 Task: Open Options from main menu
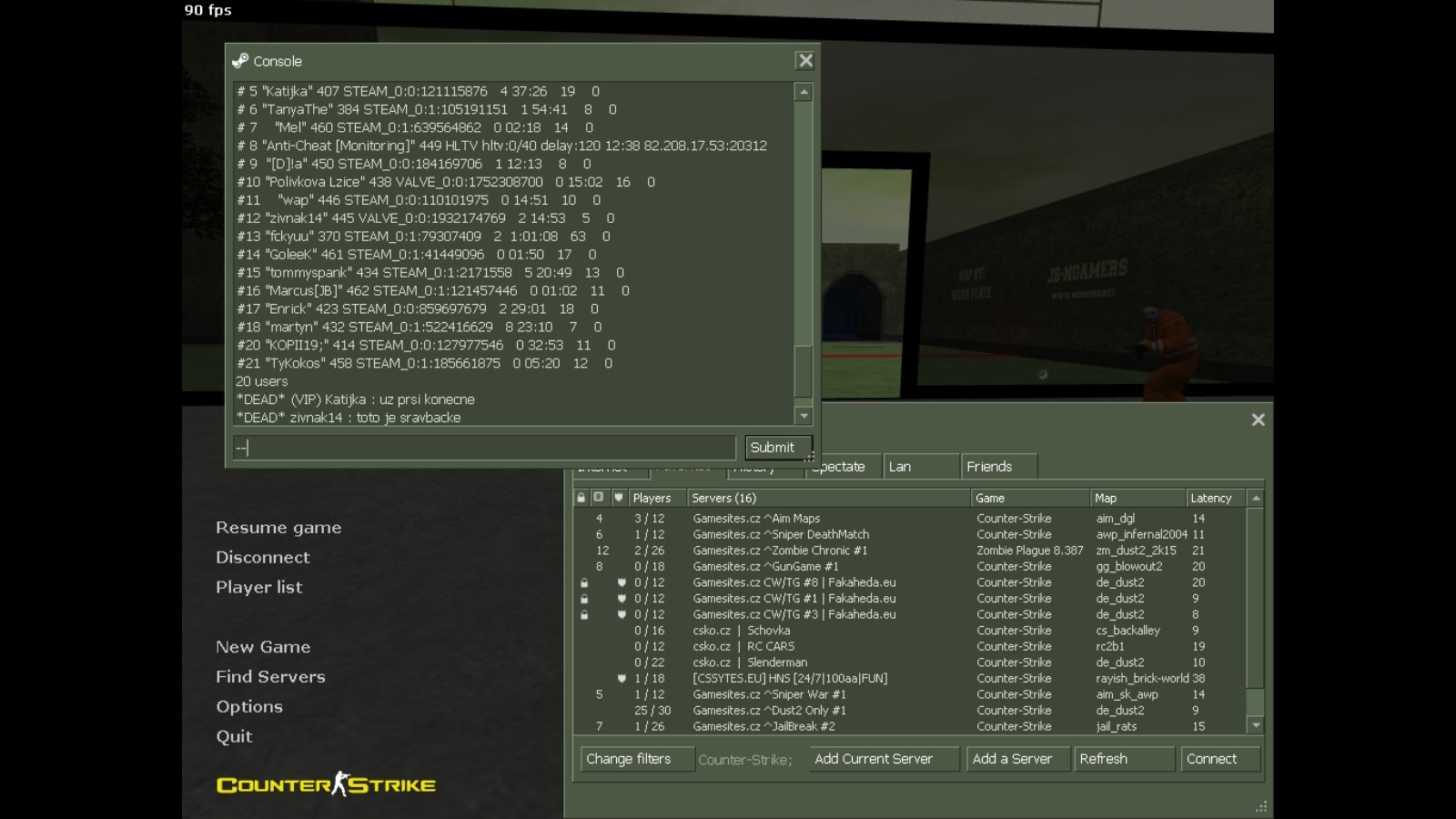[x=249, y=707]
